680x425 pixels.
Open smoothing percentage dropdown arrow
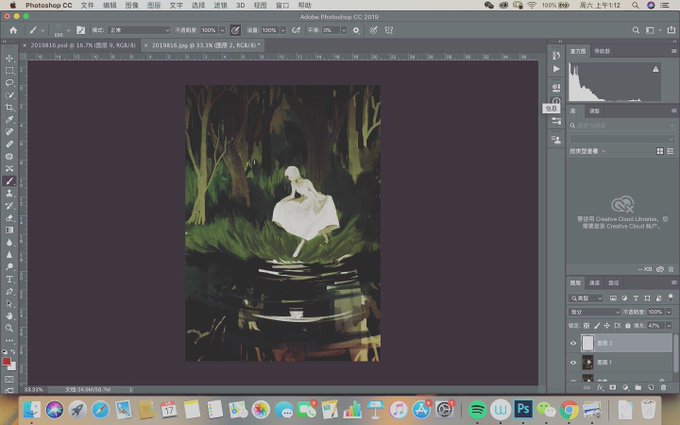tap(343, 30)
